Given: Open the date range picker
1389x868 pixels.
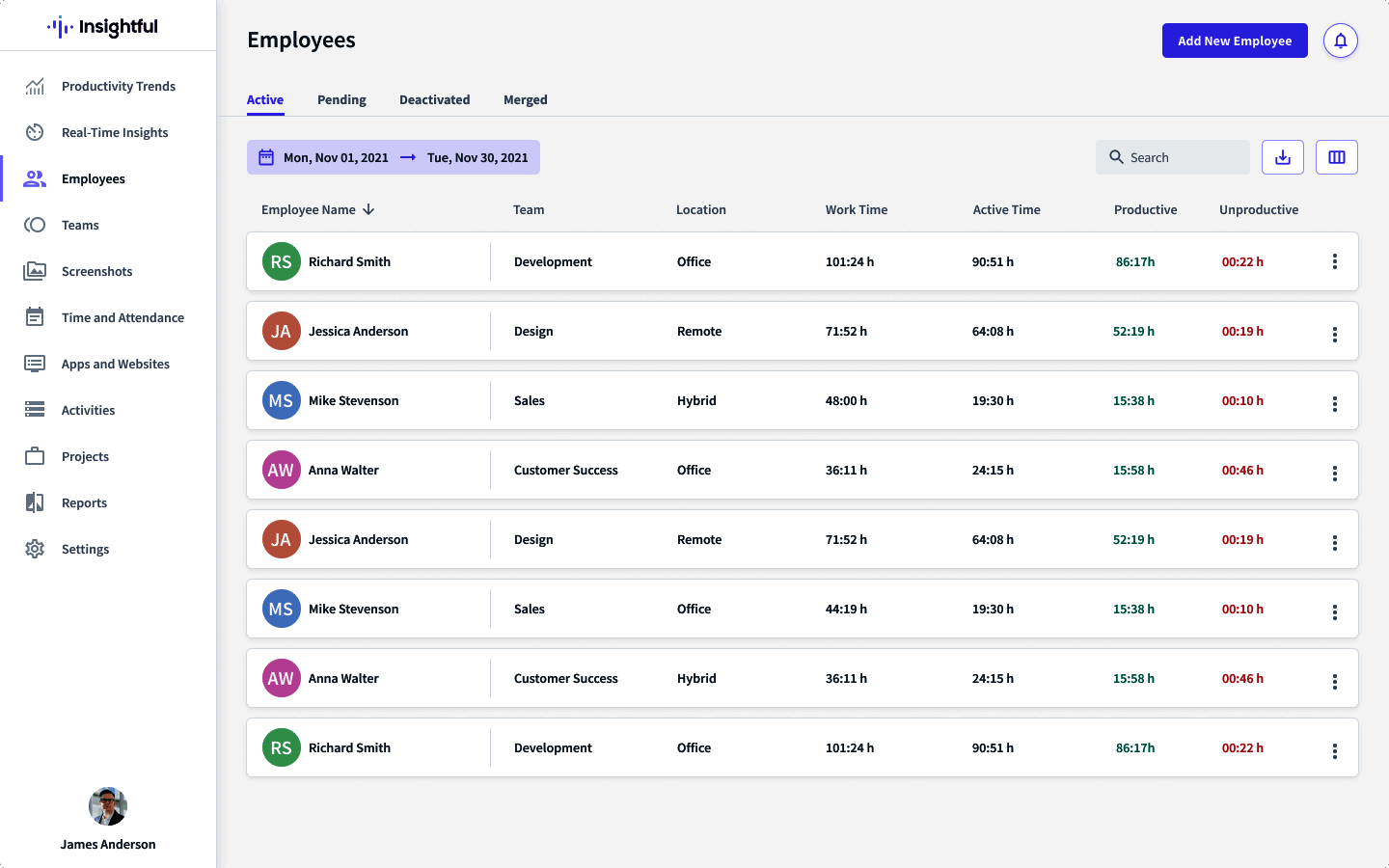Looking at the screenshot, I should point(393,157).
